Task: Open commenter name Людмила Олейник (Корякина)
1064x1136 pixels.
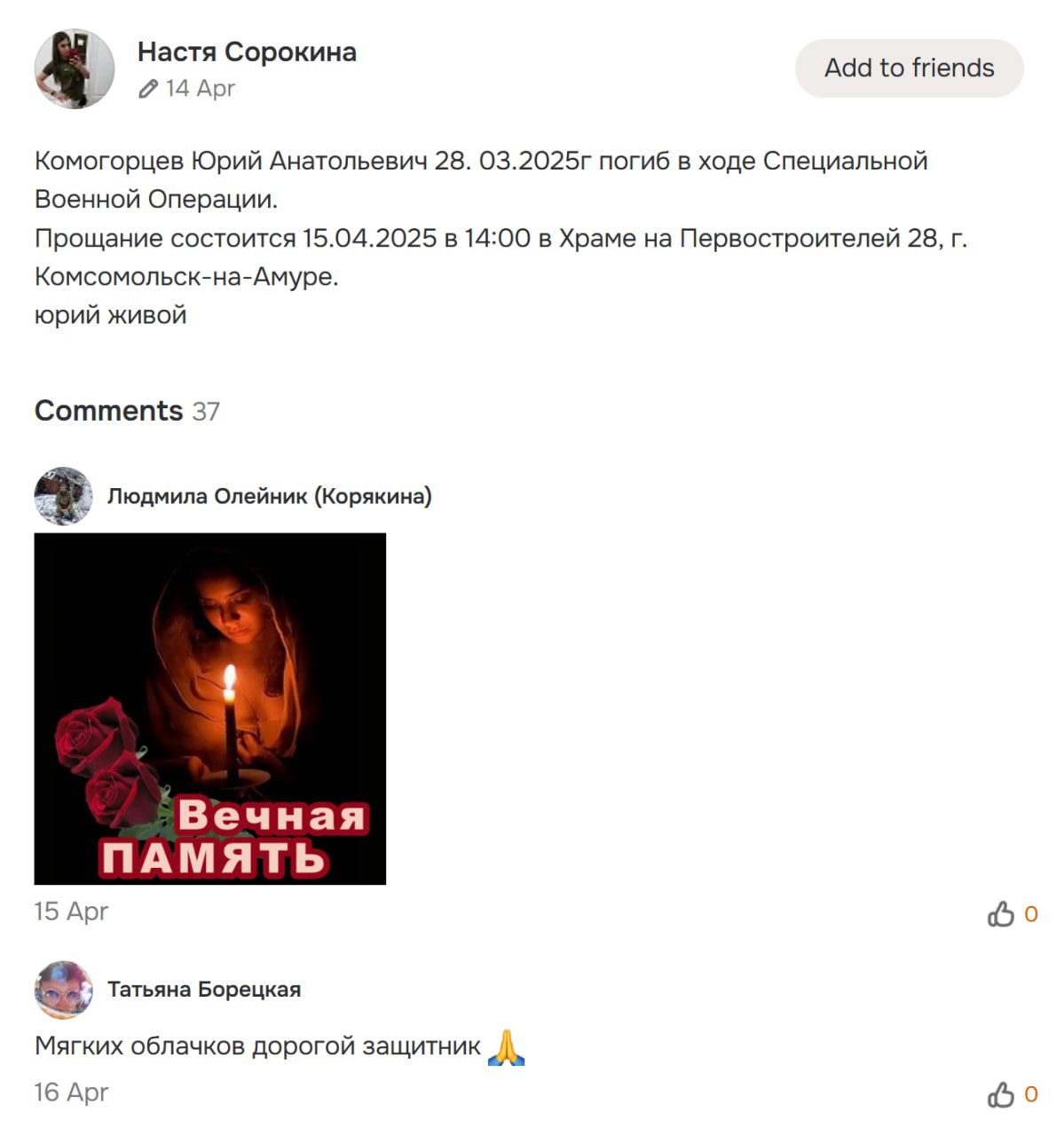Action: pos(270,496)
